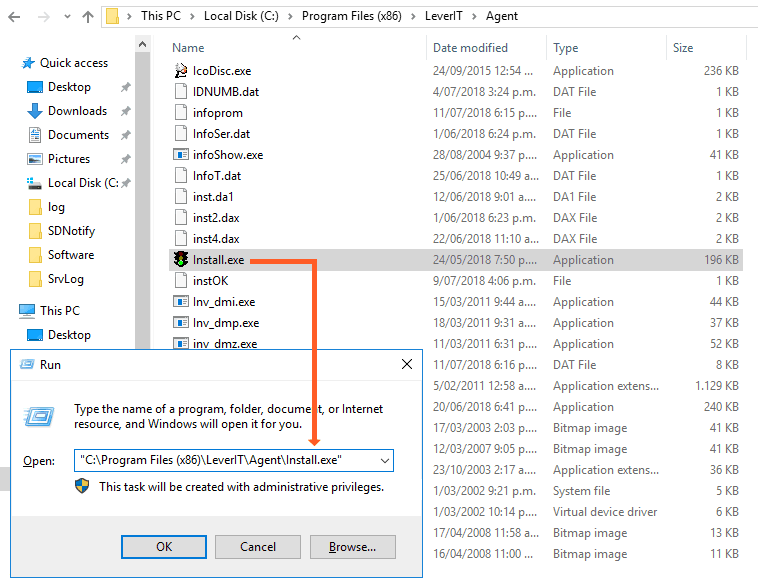
Task: Click OK in the Run dialog
Action: [164, 547]
